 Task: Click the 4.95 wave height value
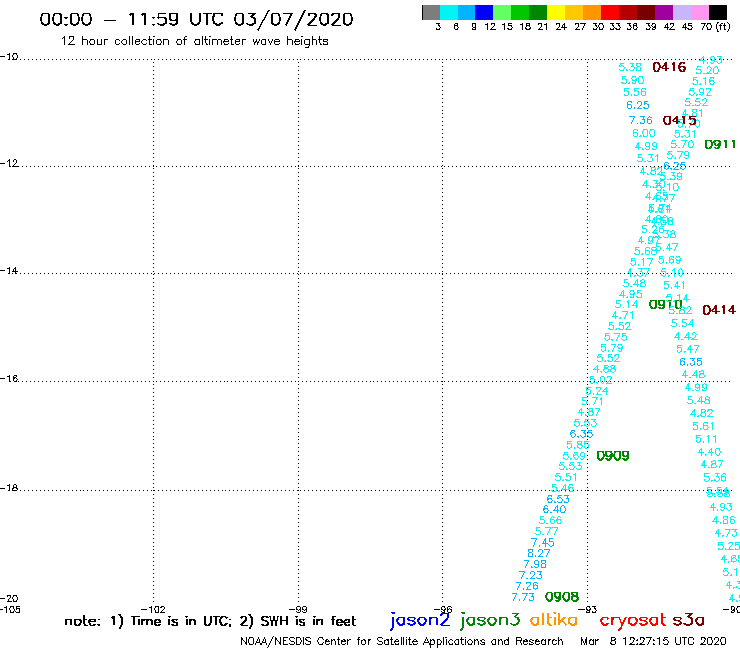631,294
